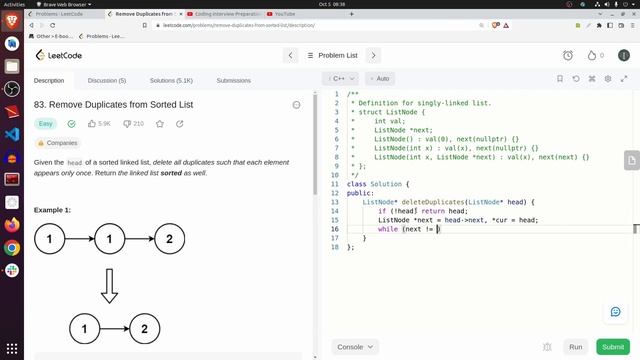640x360 pixels.
Task: Bookmark code with editor bookmark icon
Action: tap(560, 78)
